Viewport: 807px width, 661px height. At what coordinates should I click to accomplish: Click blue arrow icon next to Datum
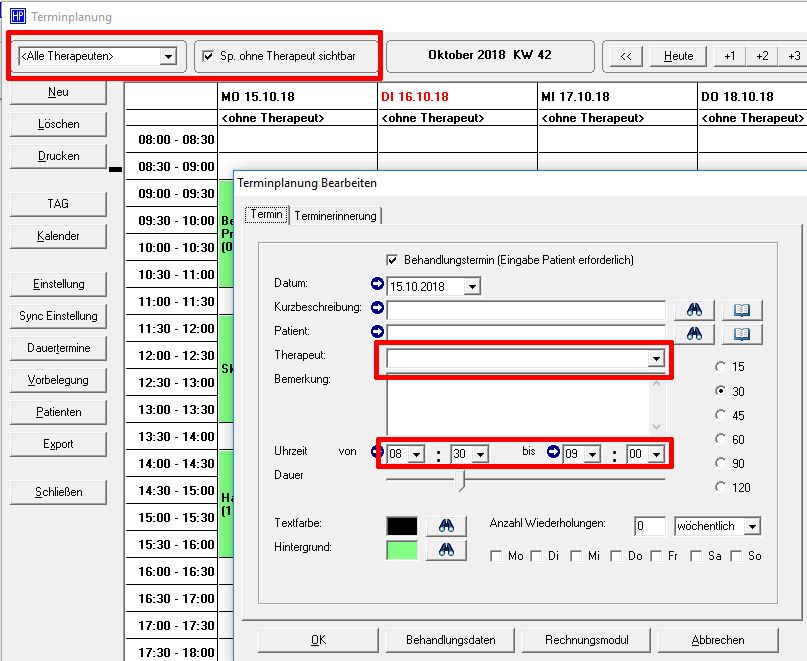click(x=377, y=285)
